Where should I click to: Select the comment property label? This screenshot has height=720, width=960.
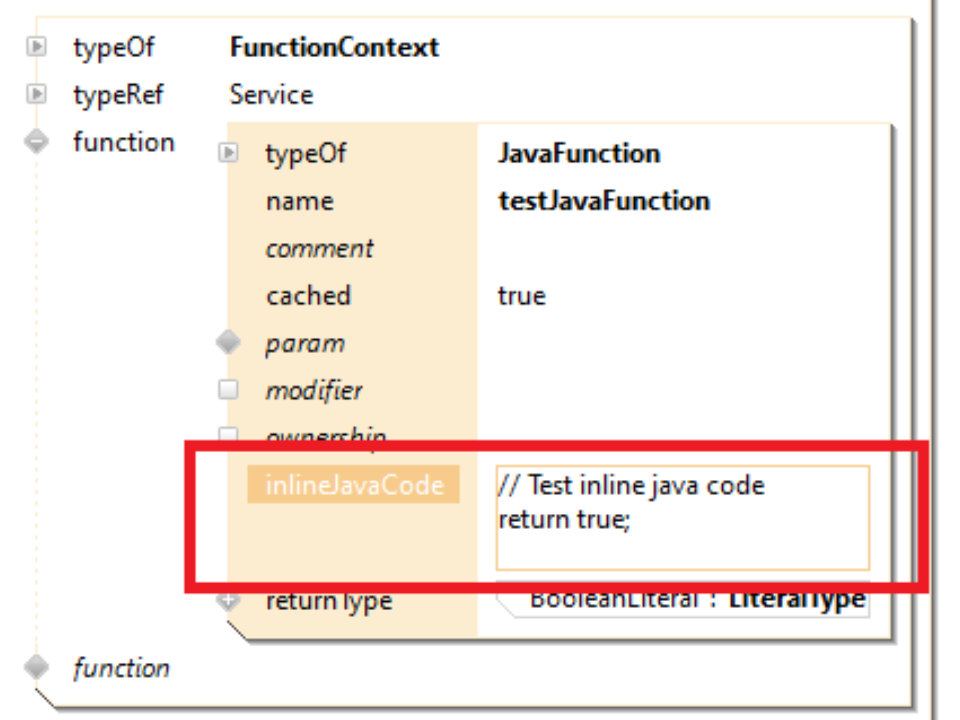[319, 249]
